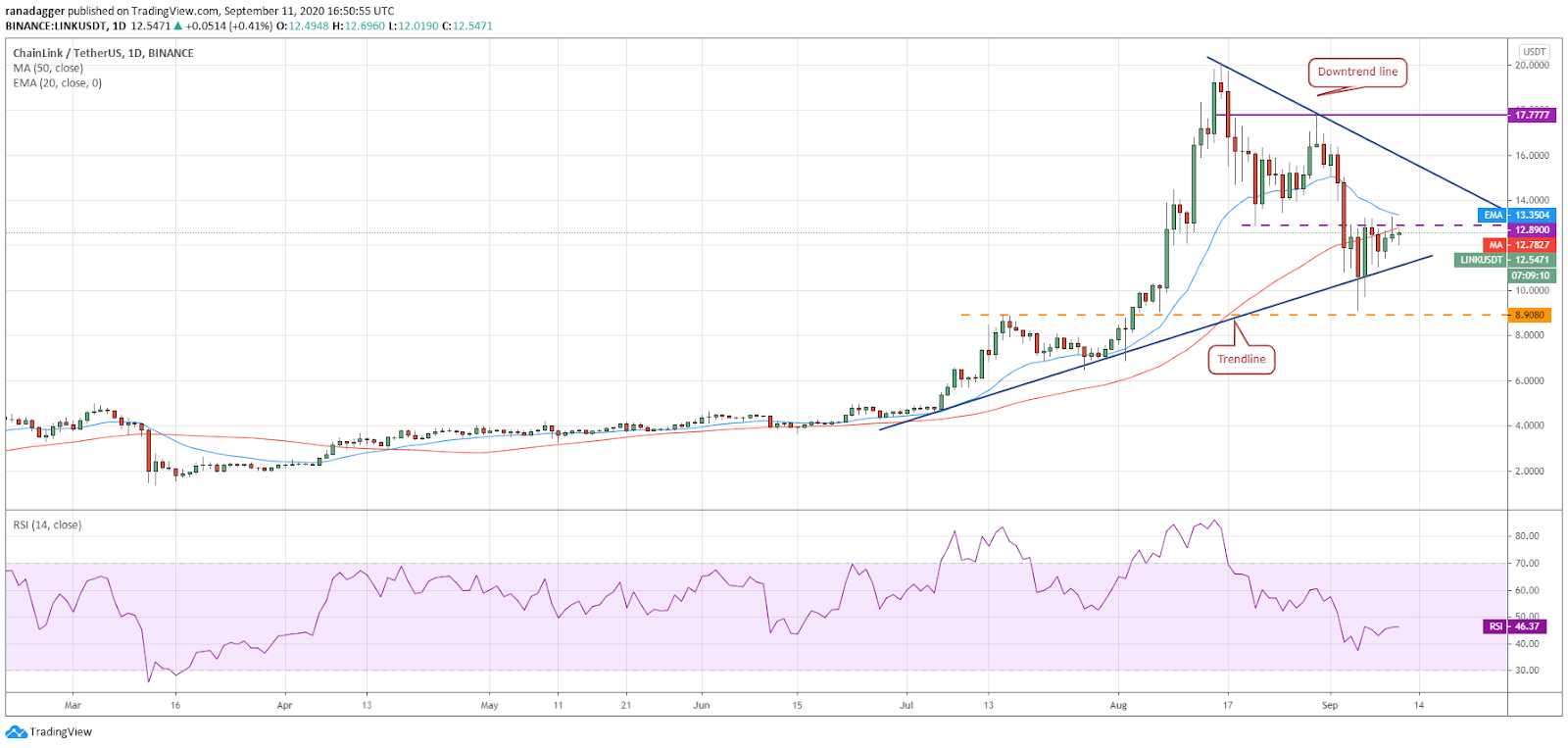Click the 8.0000 price axis label

point(1530,335)
